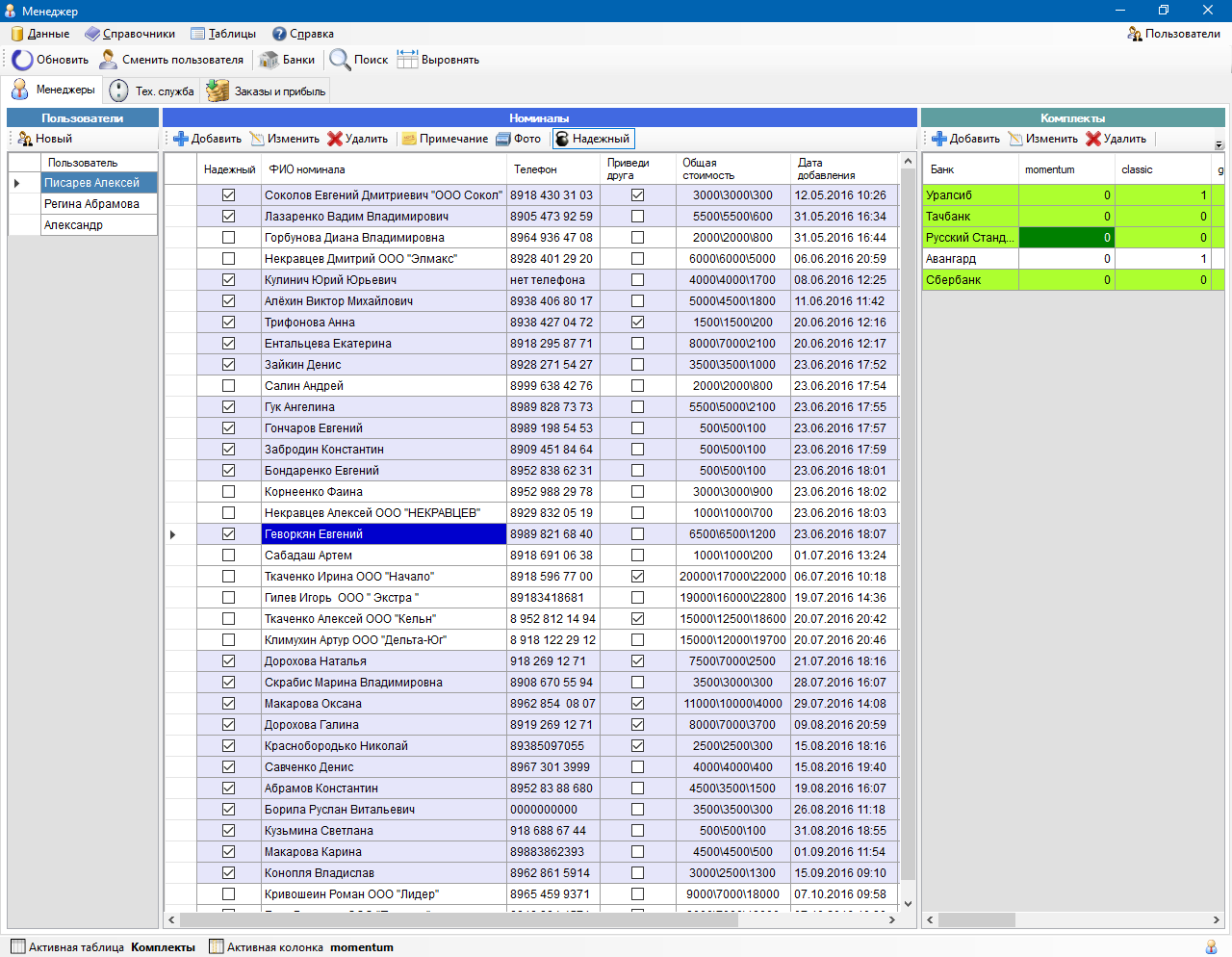Click Телефон column header
This screenshot has height=957, width=1232.
tap(553, 168)
